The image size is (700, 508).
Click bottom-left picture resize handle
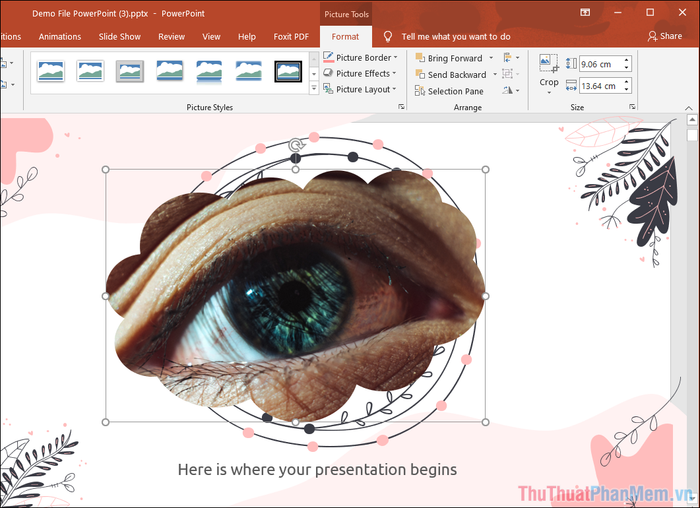(106, 422)
